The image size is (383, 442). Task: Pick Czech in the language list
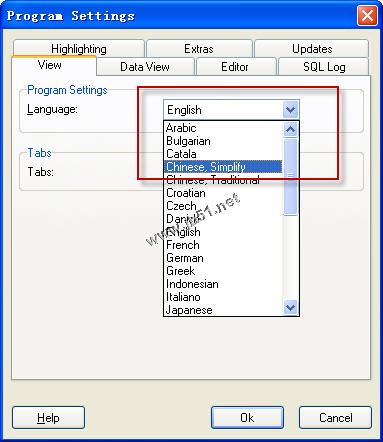tap(223, 206)
